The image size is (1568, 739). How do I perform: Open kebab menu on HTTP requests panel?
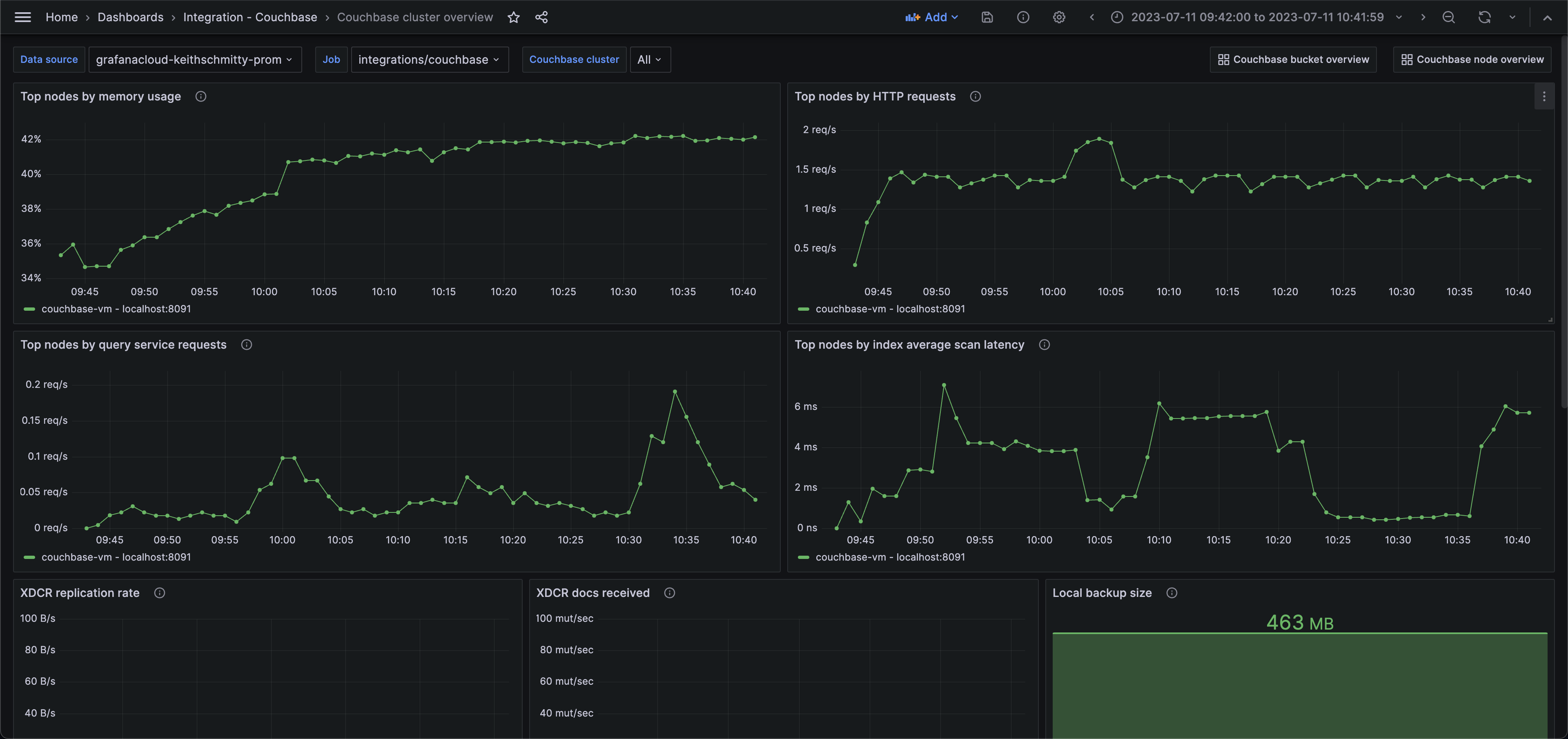(1544, 96)
